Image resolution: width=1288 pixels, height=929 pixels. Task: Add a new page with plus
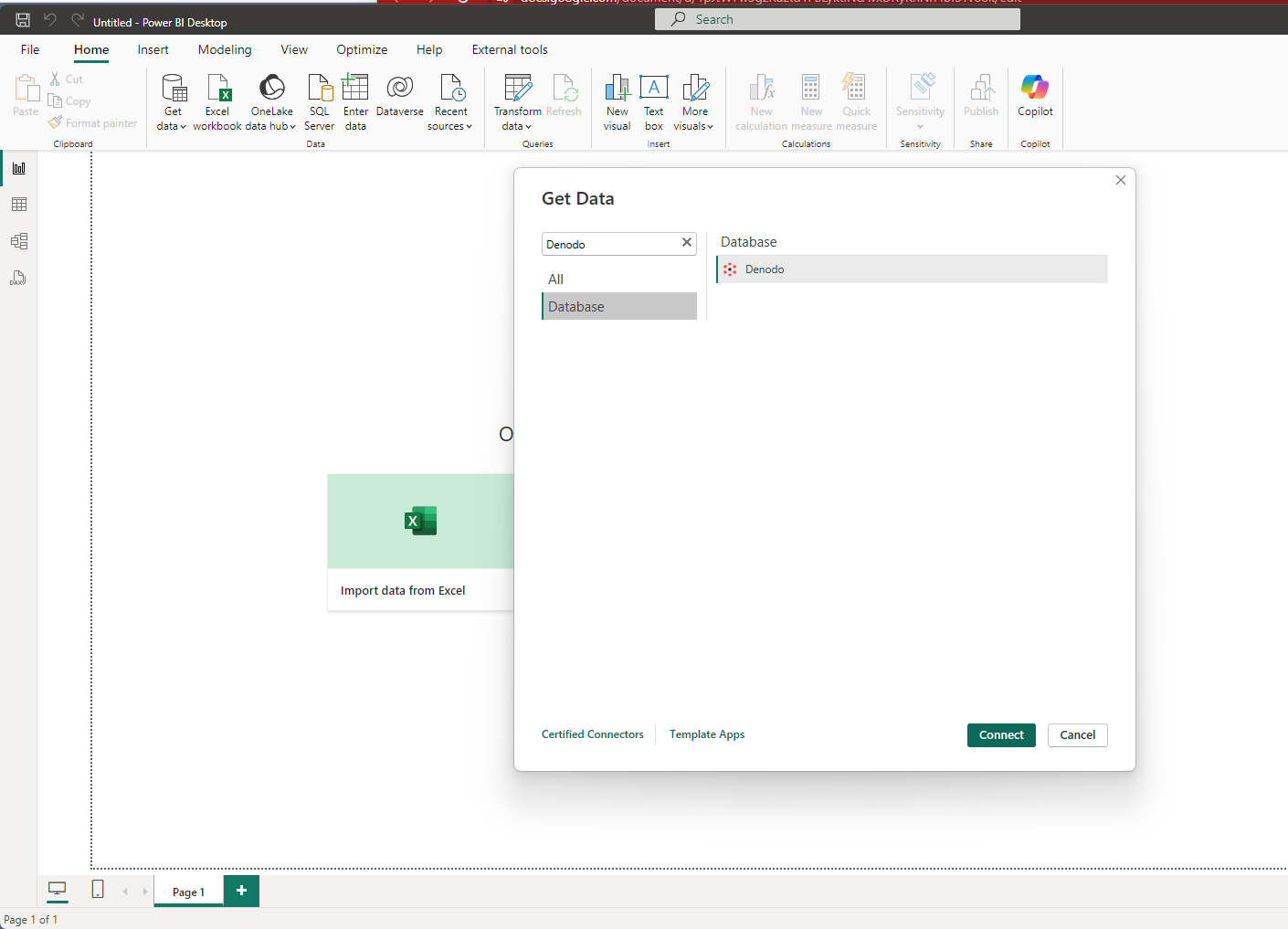click(241, 891)
